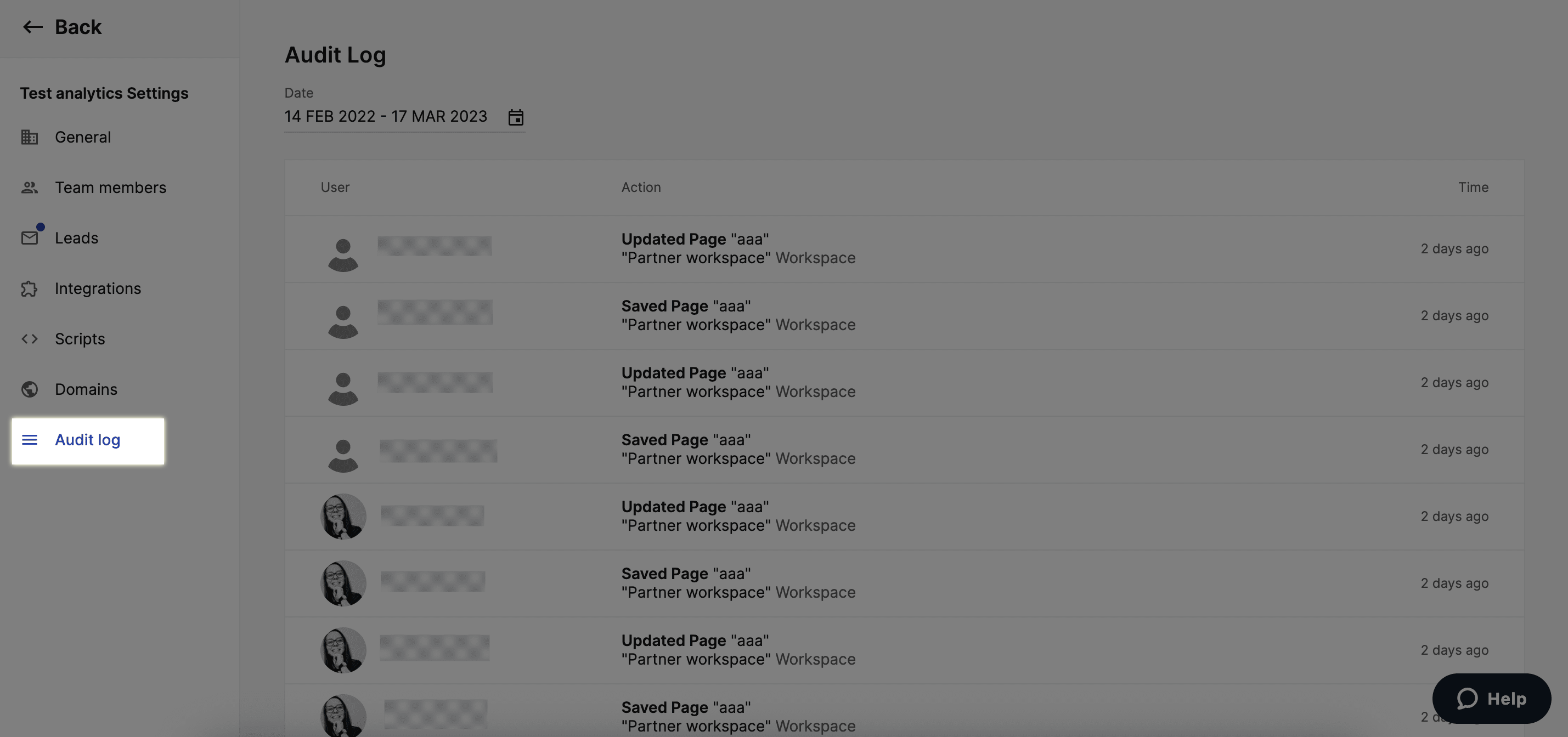Click third row 'Updated Page "aaa"' action text
Viewport: 1568px width, 737px height.
pyautogui.click(x=695, y=373)
